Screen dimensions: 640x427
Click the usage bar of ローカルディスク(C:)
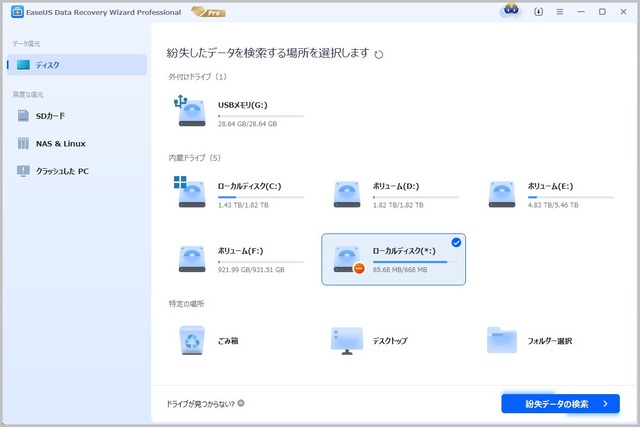[x=261, y=197]
